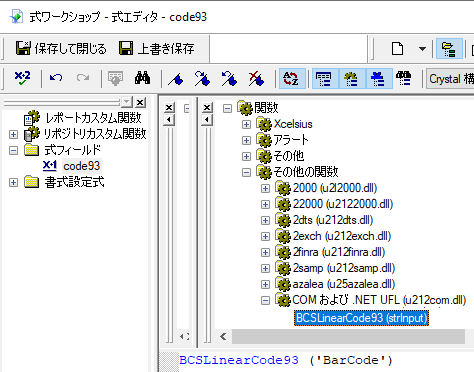Image resolution: width=474 pixels, height=372 pixels.
Task: Expand the その他 function group
Action: pyautogui.click(x=246, y=156)
